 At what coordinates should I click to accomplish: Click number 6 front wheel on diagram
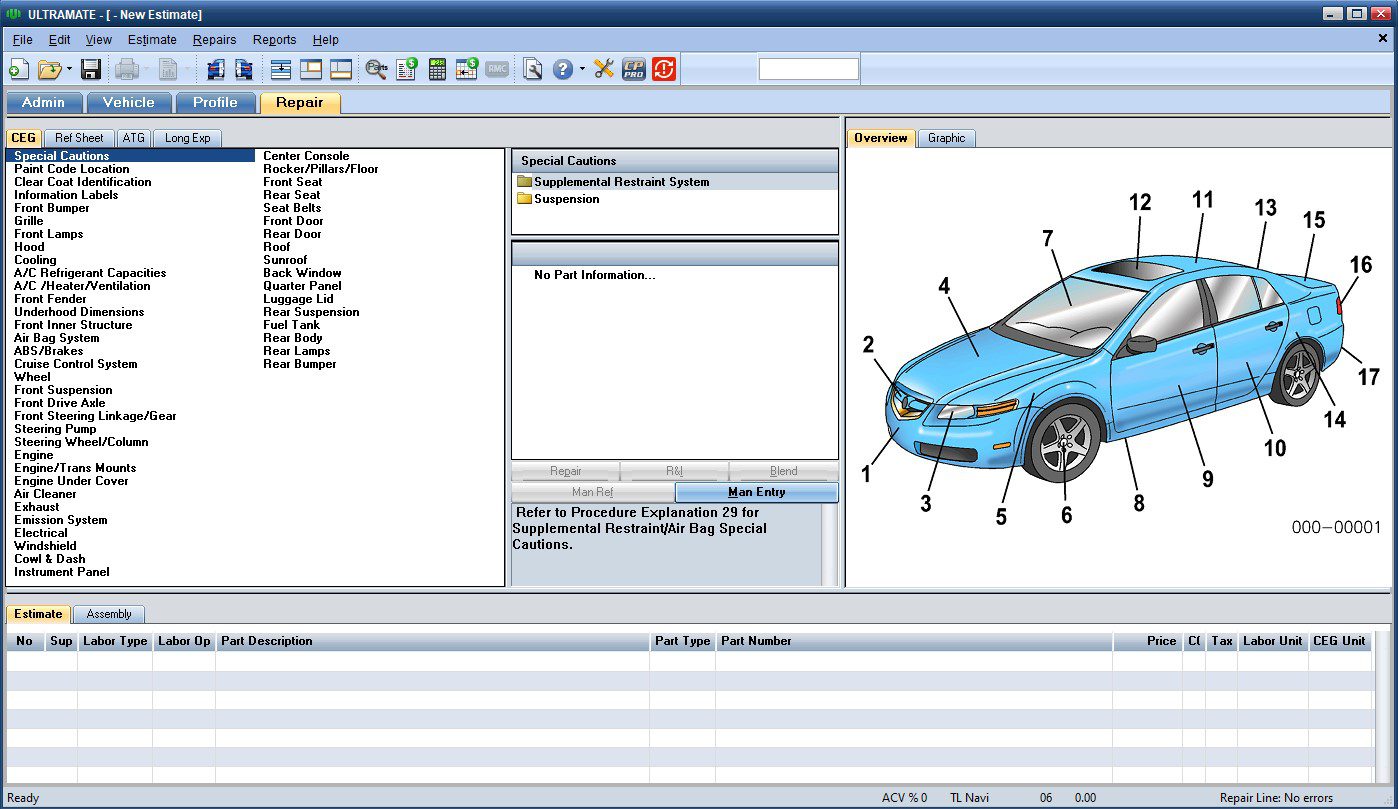(1066, 515)
